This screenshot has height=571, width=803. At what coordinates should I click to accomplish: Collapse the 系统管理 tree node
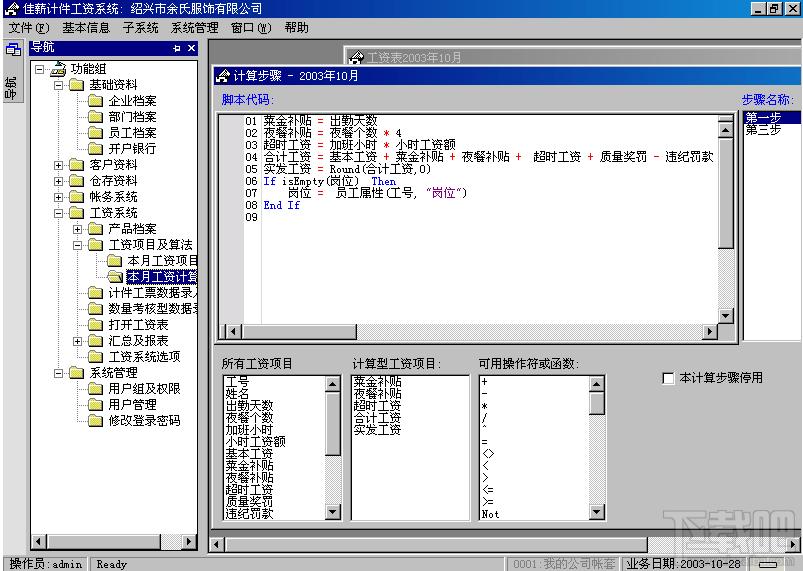[58, 373]
